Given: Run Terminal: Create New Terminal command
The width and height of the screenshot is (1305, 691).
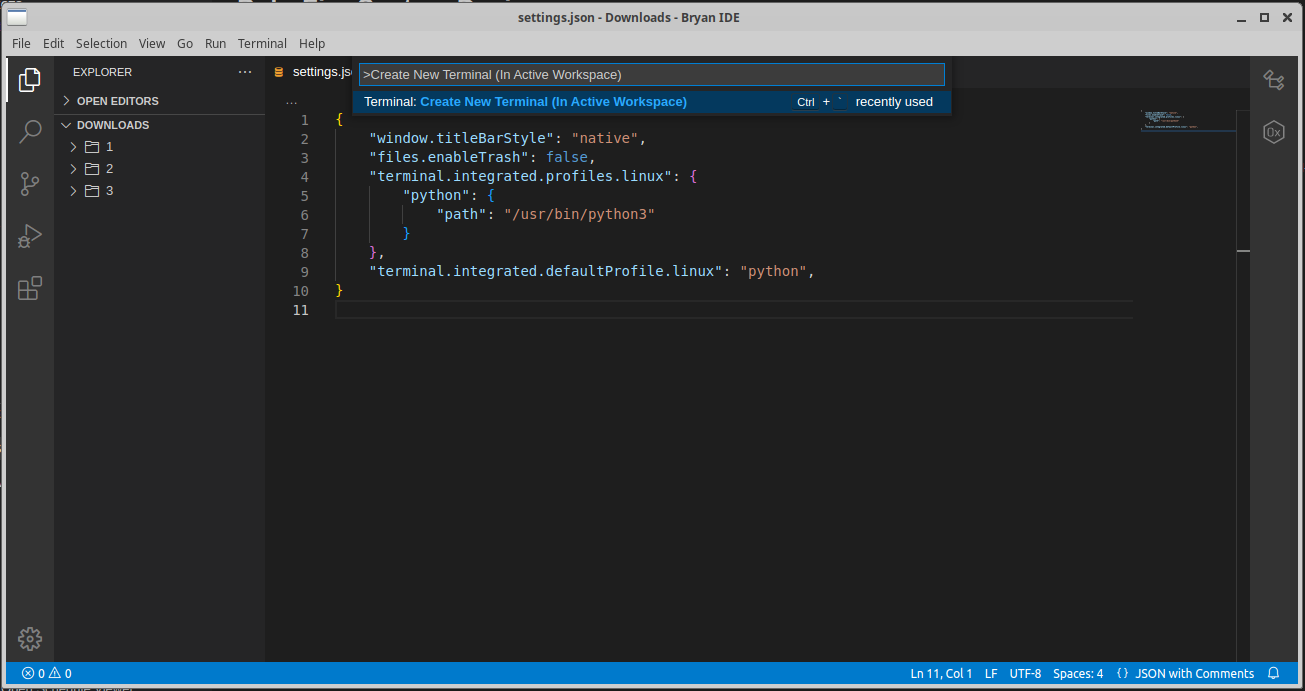Looking at the screenshot, I should 553,101.
